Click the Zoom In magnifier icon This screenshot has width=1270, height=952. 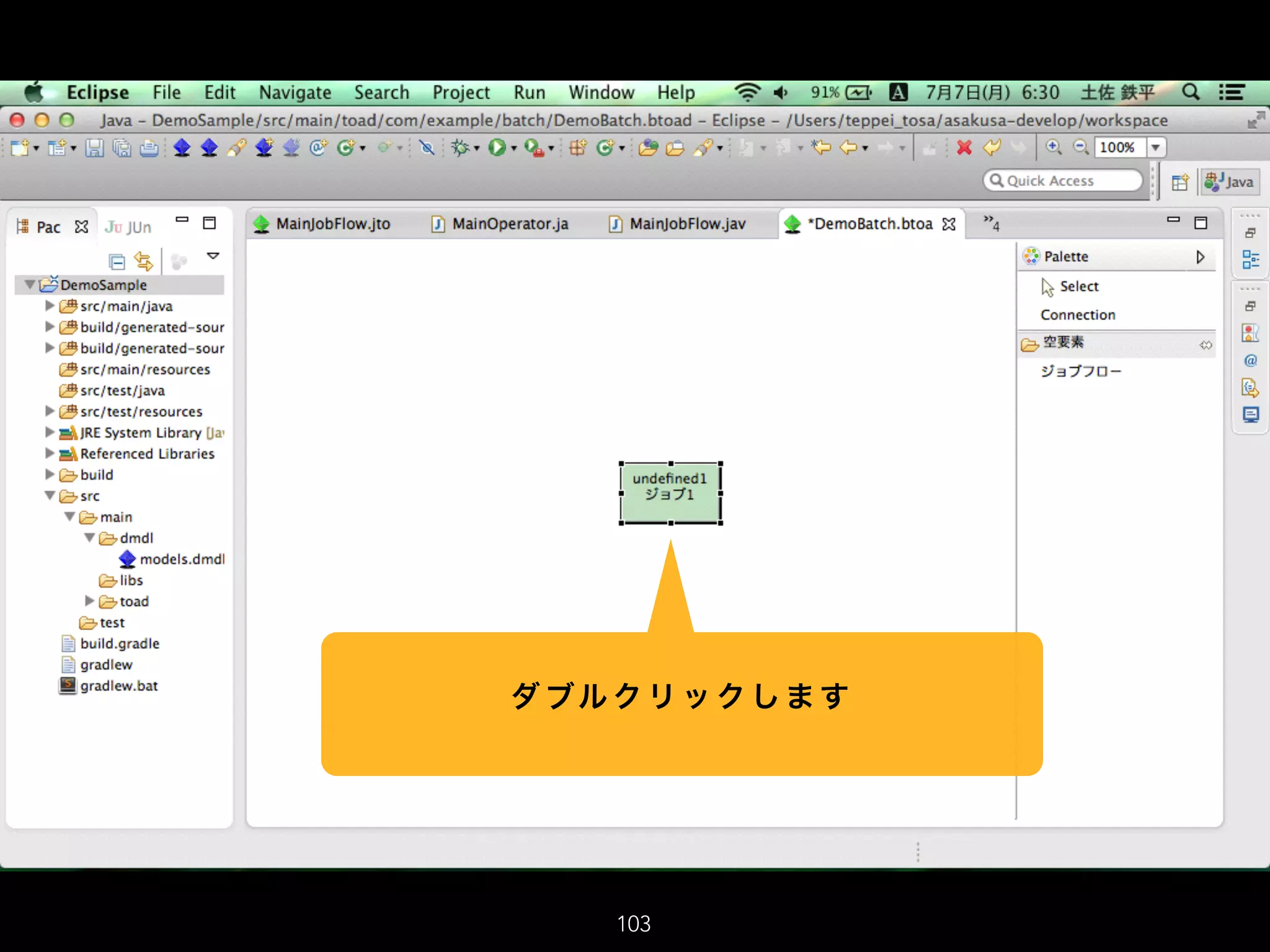coord(1053,148)
